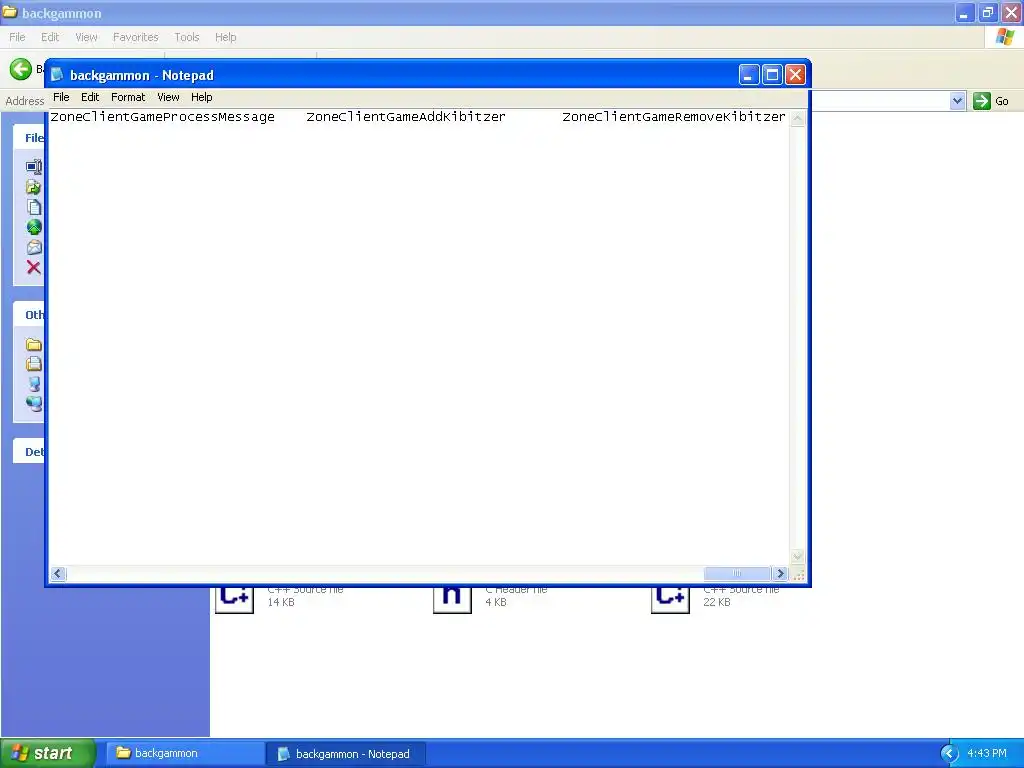Click the E-mail this file envelope icon
Viewport: 1024px width, 768px height.
[34, 248]
